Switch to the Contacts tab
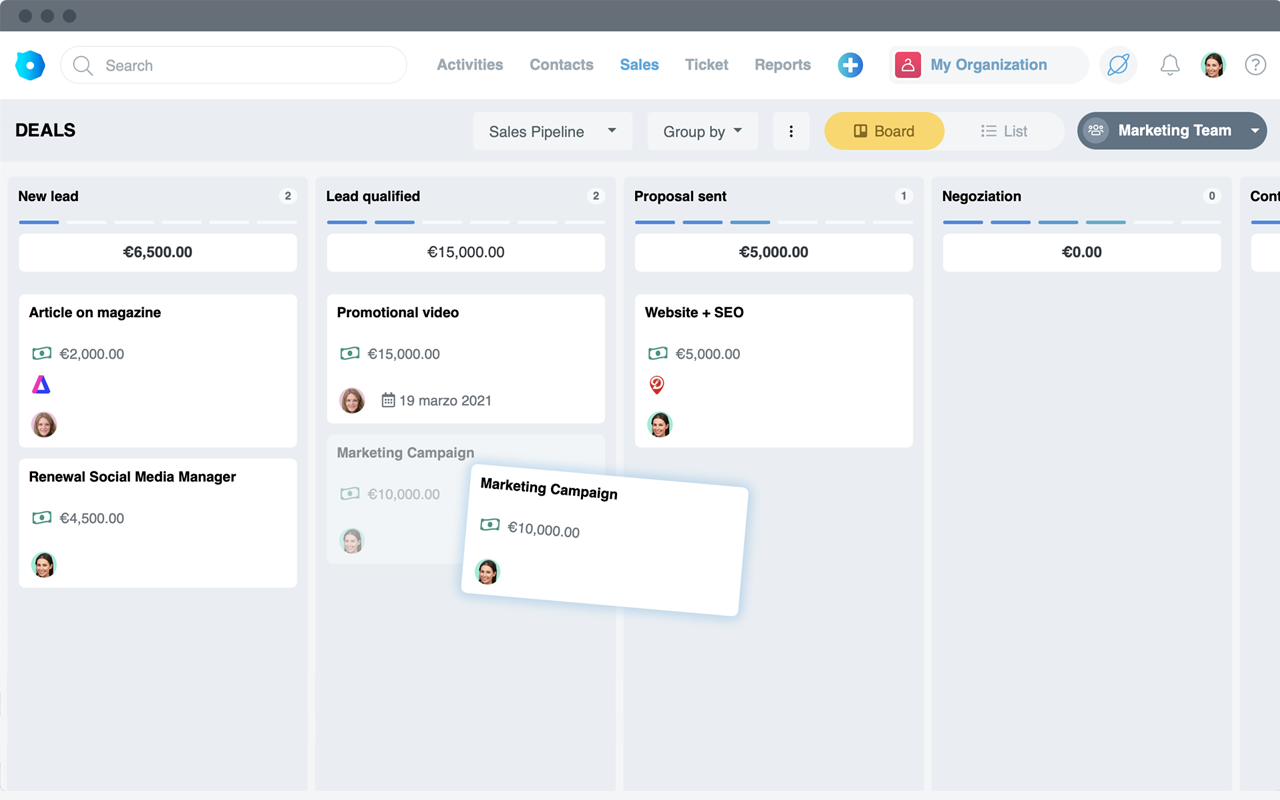1280x800 pixels. pyautogui.click(x=561, y=64)
